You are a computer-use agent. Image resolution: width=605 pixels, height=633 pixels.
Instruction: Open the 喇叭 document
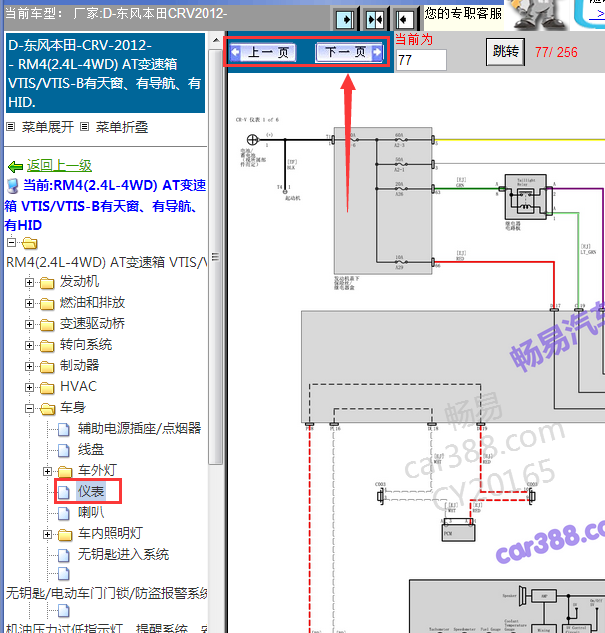[x=91, y=512]
